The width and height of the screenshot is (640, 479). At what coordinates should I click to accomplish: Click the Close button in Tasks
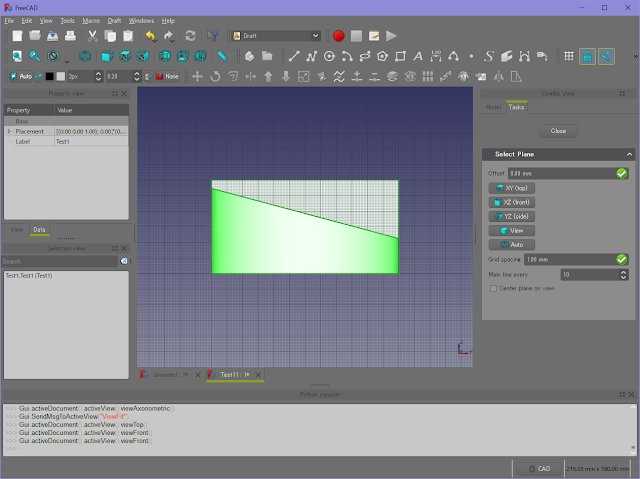coord(558,131)
